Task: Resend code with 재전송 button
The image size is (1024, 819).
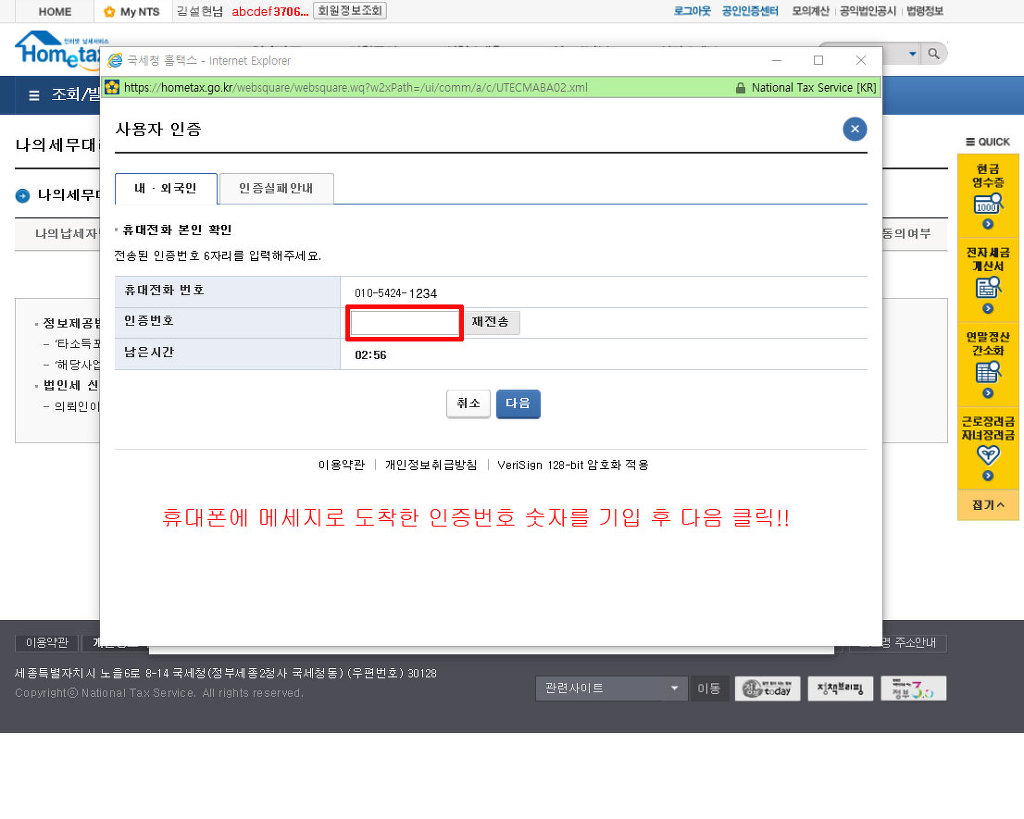Action: [x=491, y=322]
